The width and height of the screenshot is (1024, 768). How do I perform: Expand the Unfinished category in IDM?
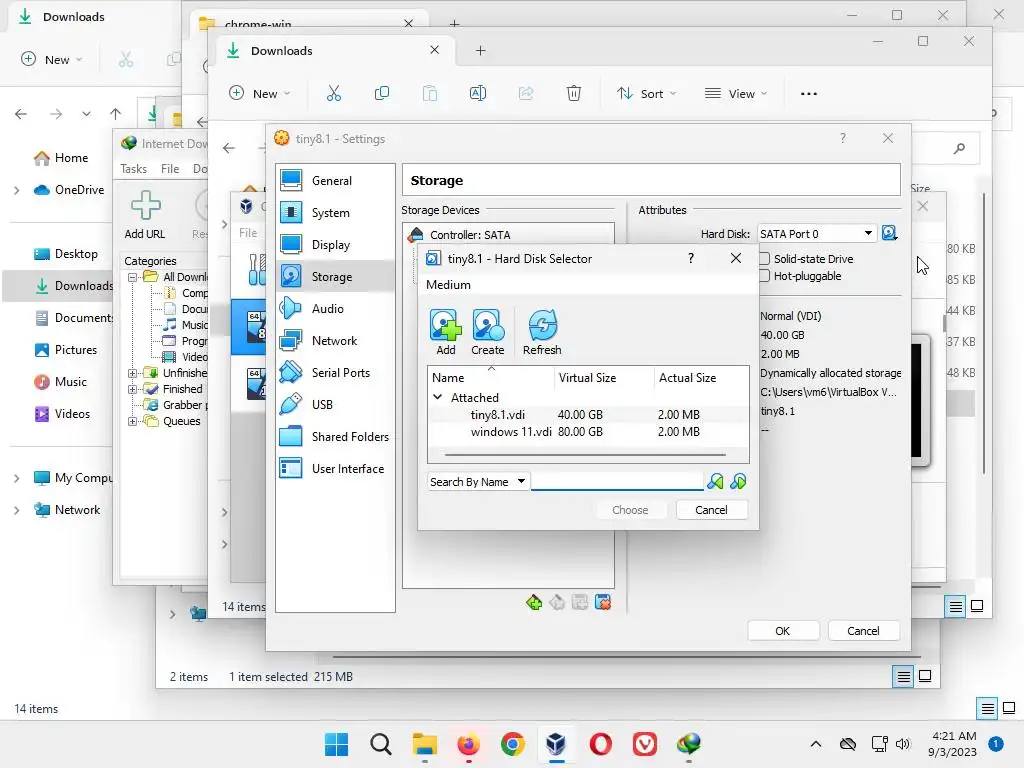coord(133,373)
